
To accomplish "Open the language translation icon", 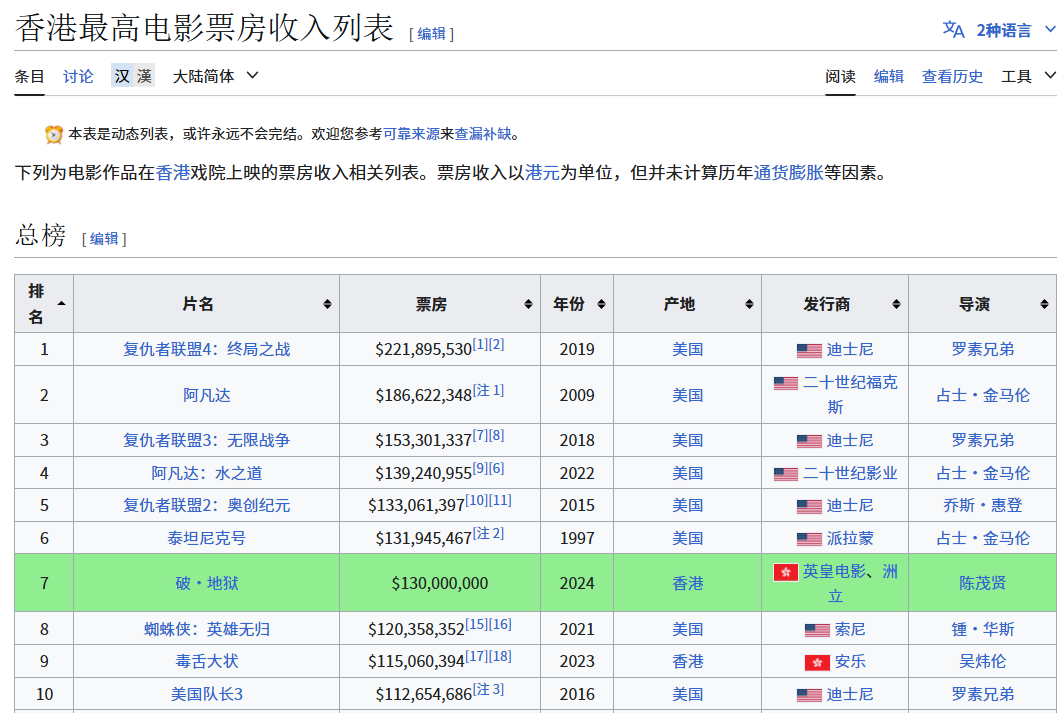I will (953, 30).
